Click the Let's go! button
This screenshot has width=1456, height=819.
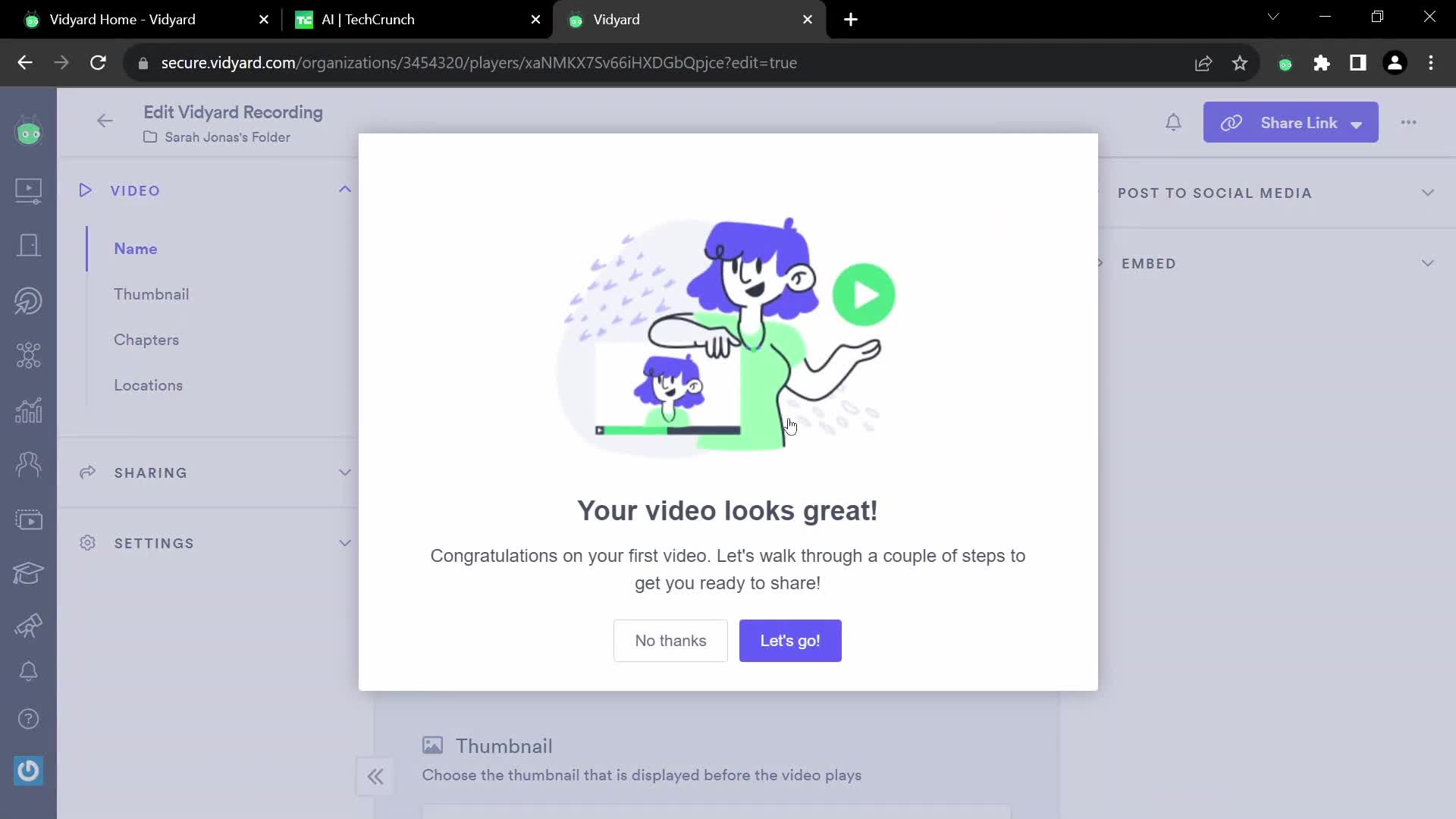click(790, 640)
